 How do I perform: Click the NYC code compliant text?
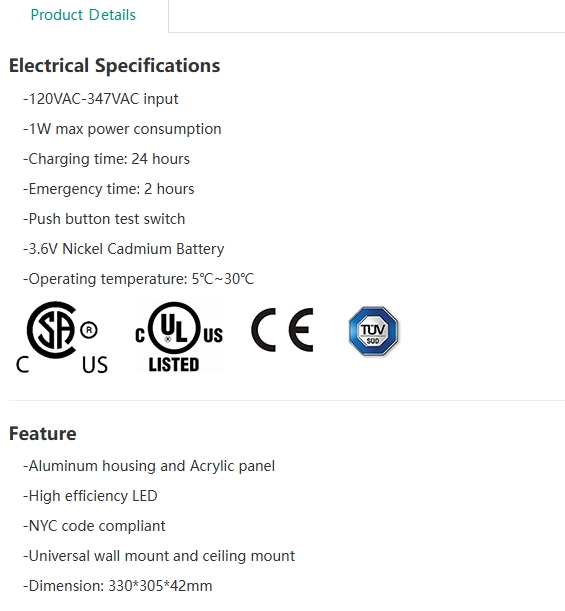94,526
